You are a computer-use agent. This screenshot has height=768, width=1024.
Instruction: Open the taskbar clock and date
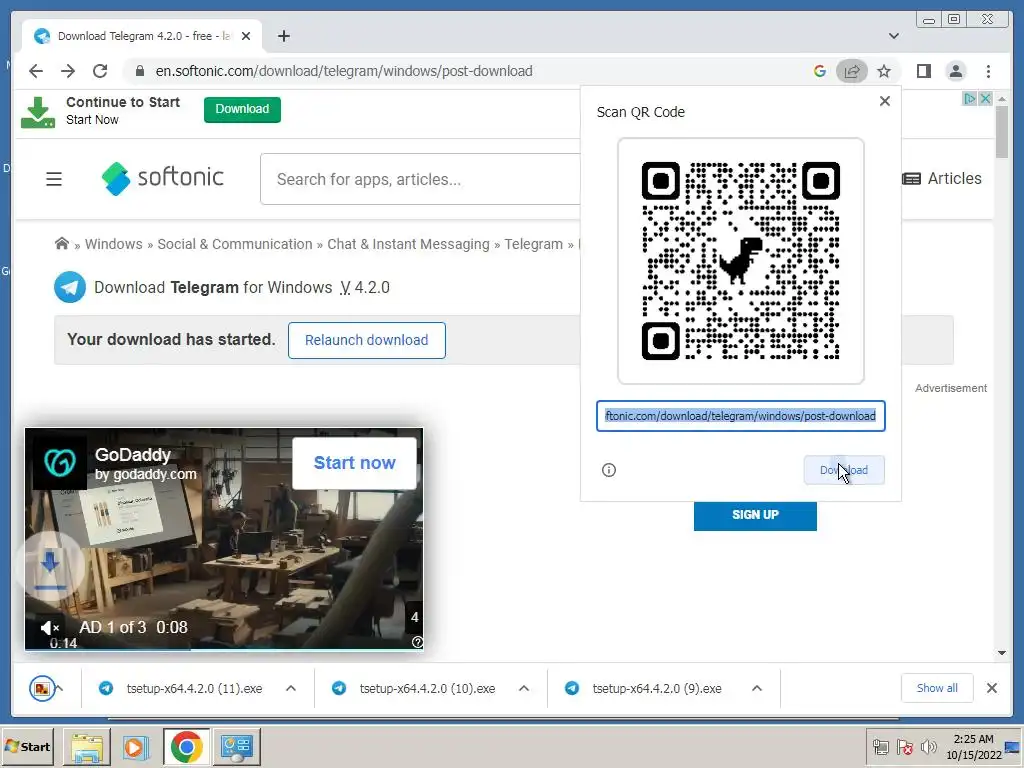[973, 747]
